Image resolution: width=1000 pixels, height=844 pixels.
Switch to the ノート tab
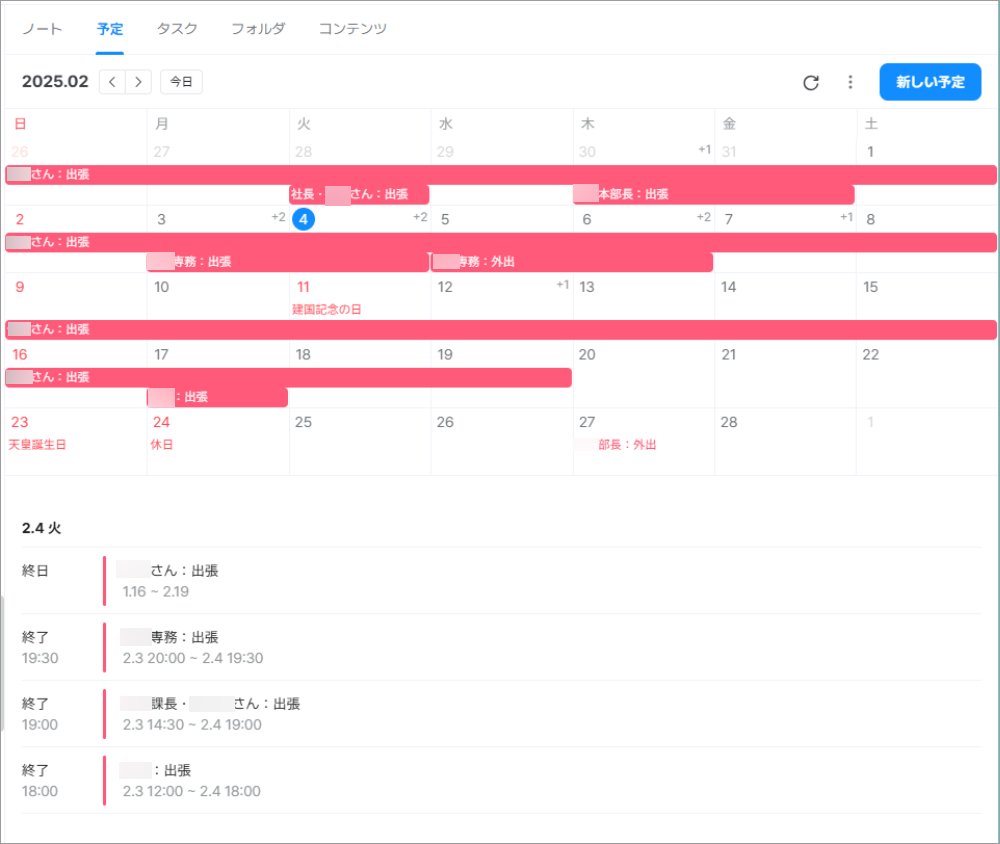(42, 29)
